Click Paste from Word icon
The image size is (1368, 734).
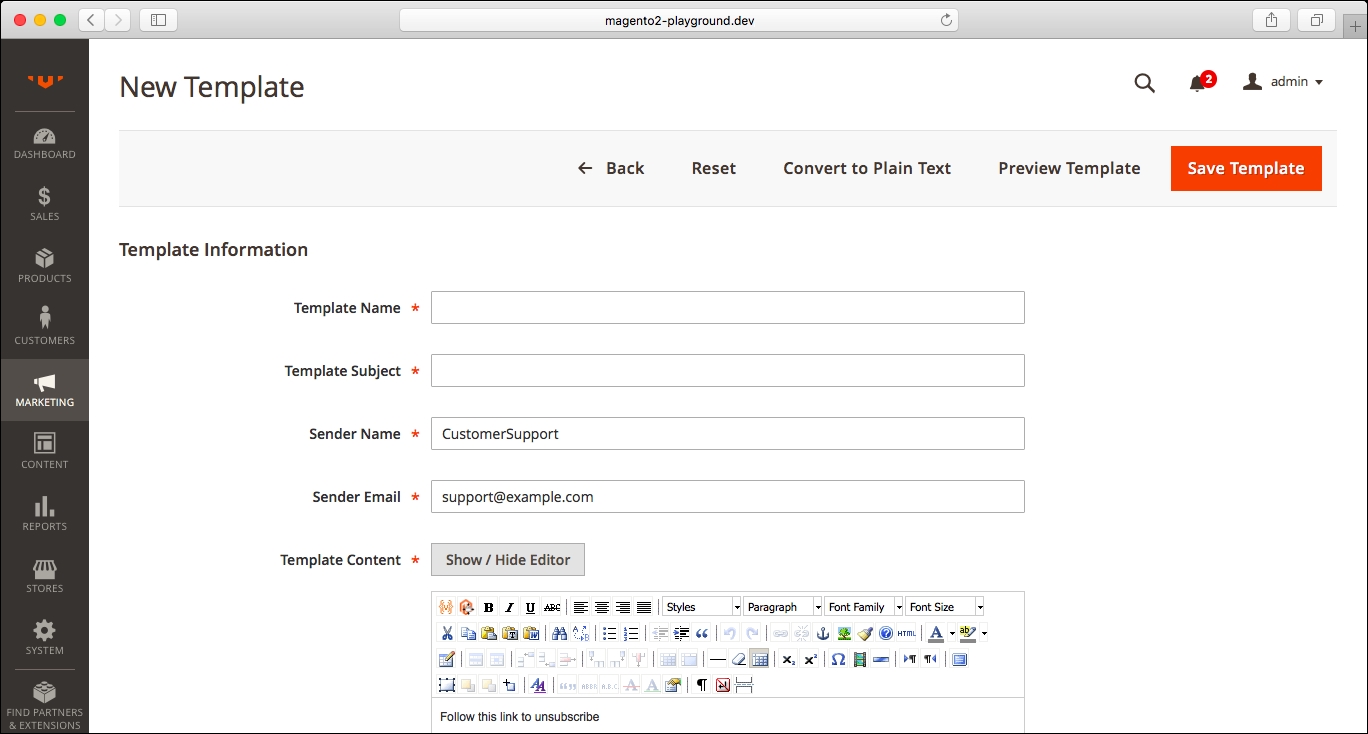point(531,633)
